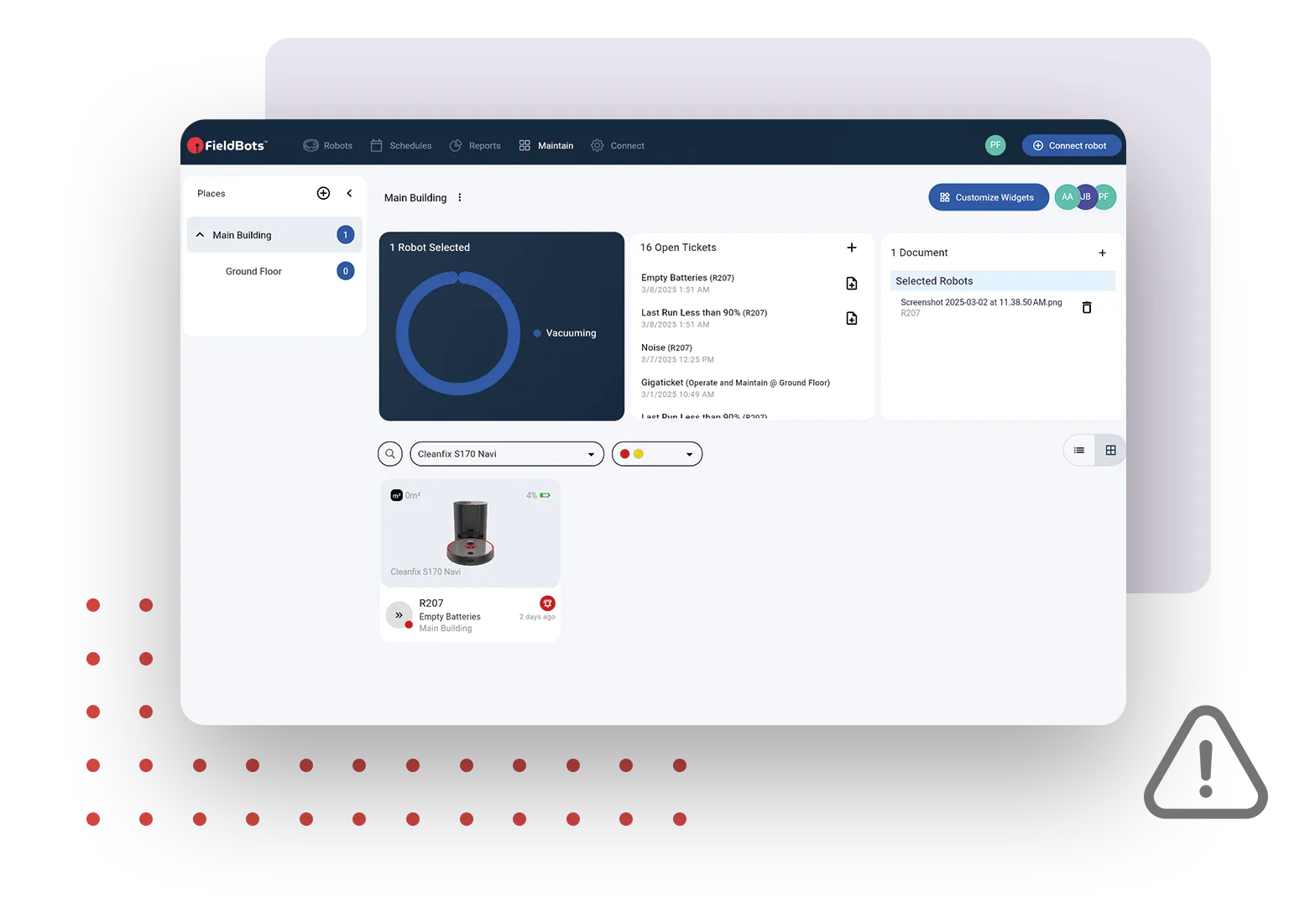Image resolution: width=1310 pixels, height=924 pixels.
Task: Click the Cleanfix S170 Navi robot image
Action: click(x=470, y=533)
